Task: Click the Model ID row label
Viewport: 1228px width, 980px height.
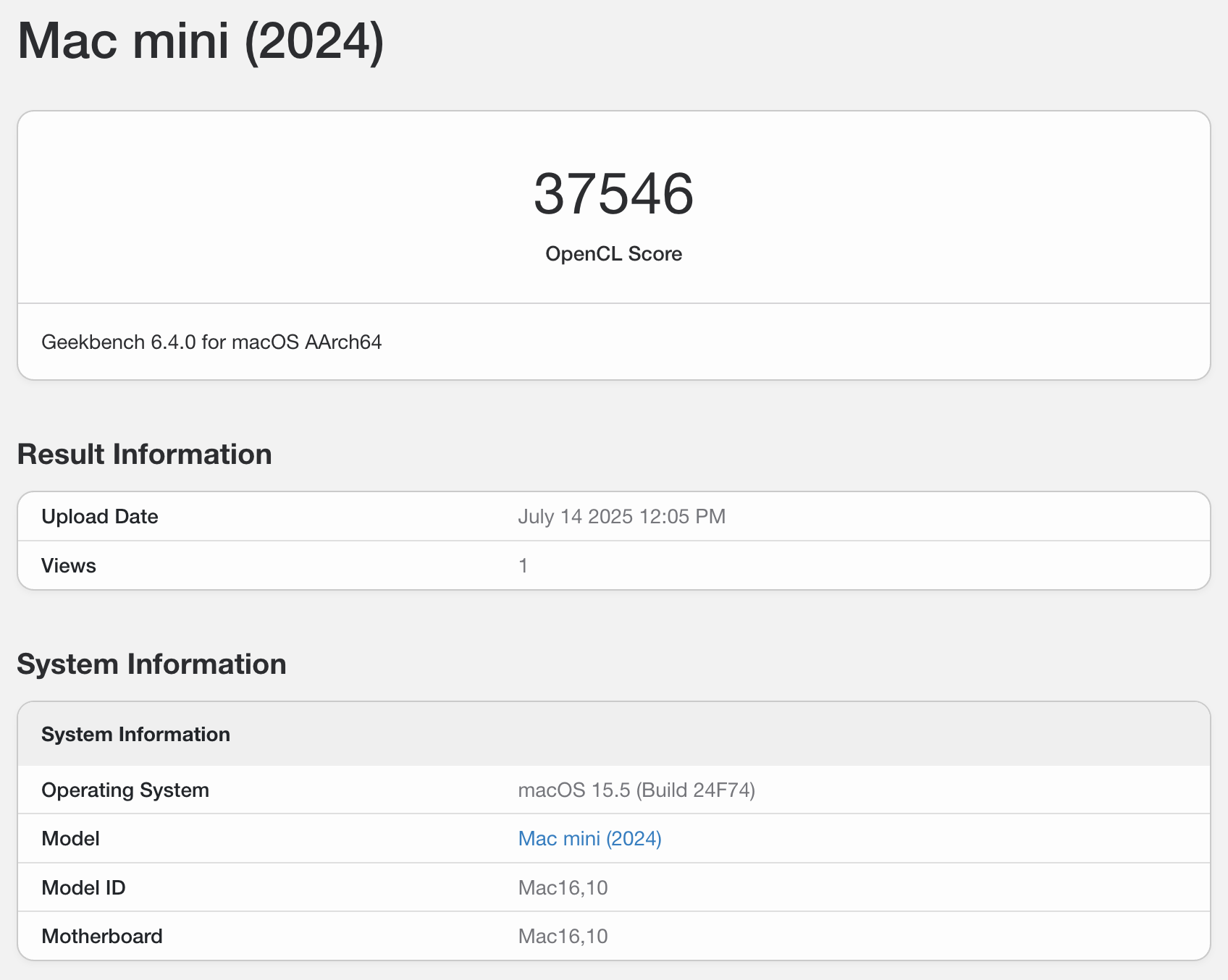Action: click(83, 887)
